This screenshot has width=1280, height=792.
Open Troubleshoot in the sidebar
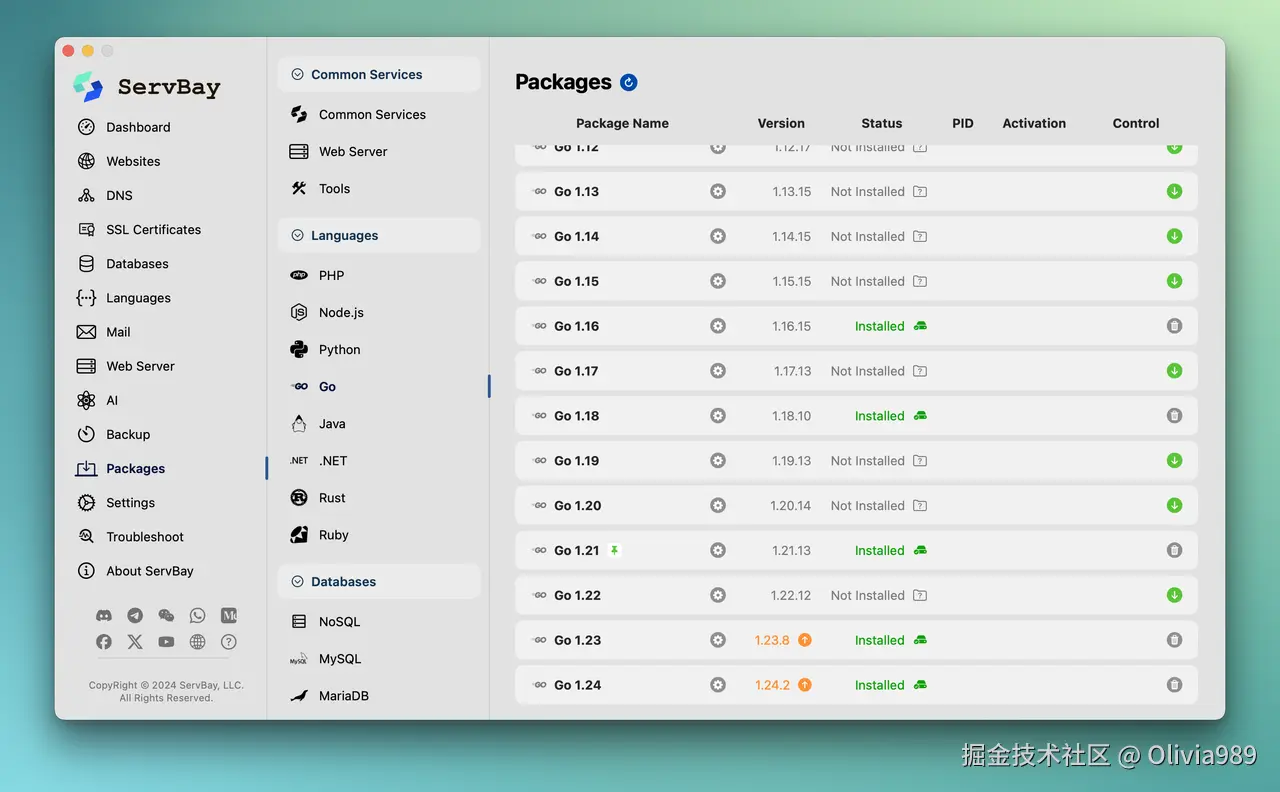[x=145, y=537]
